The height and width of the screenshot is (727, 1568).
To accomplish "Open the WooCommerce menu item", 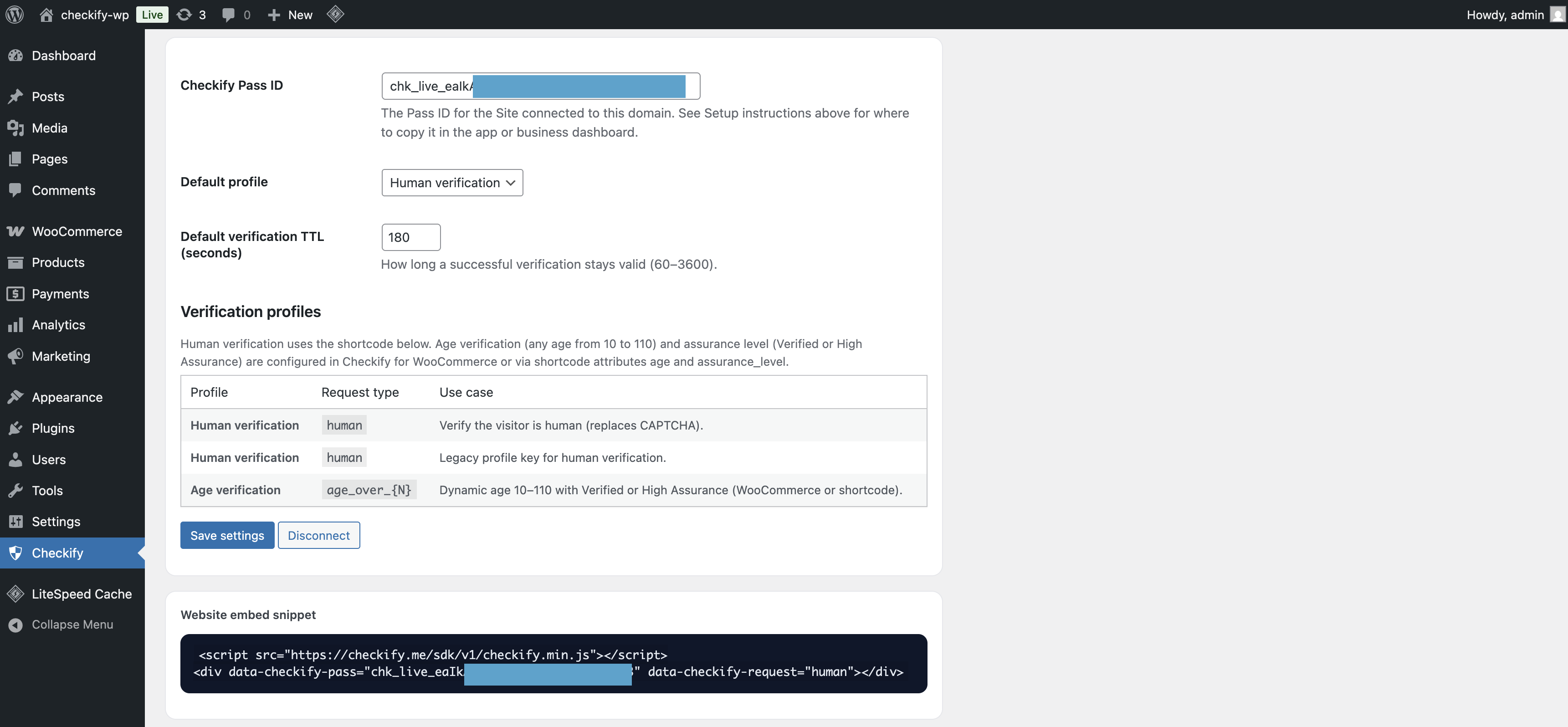I will (72, 231).
